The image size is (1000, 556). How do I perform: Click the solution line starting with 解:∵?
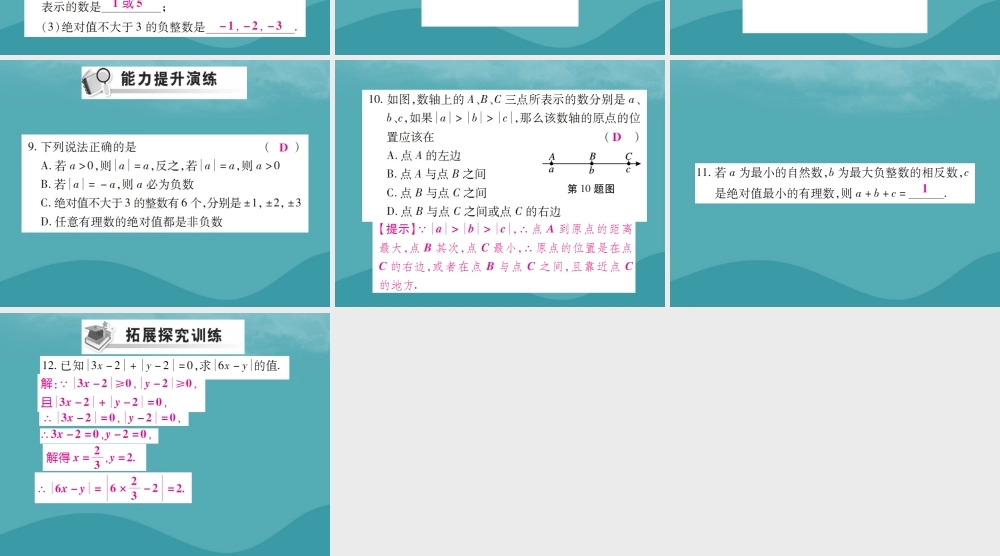pyautogui.click(x=119, y=383)
